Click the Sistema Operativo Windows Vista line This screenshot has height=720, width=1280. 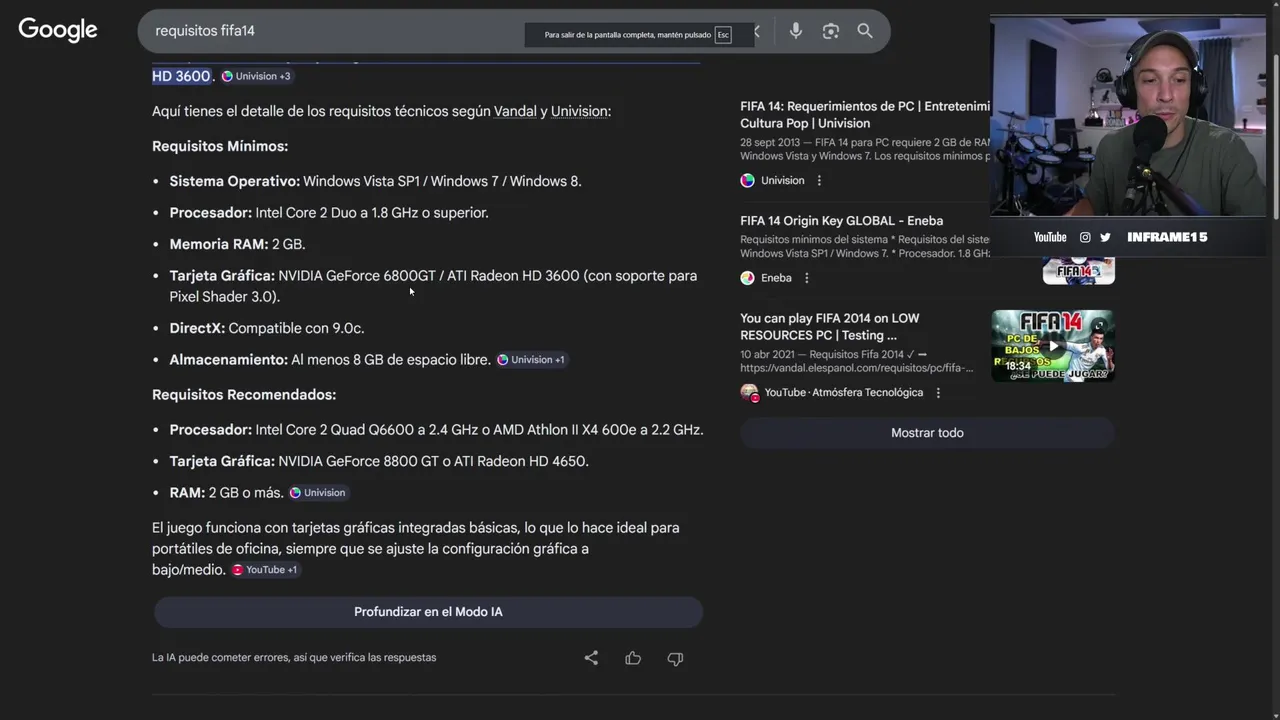(x=375, y=181)
